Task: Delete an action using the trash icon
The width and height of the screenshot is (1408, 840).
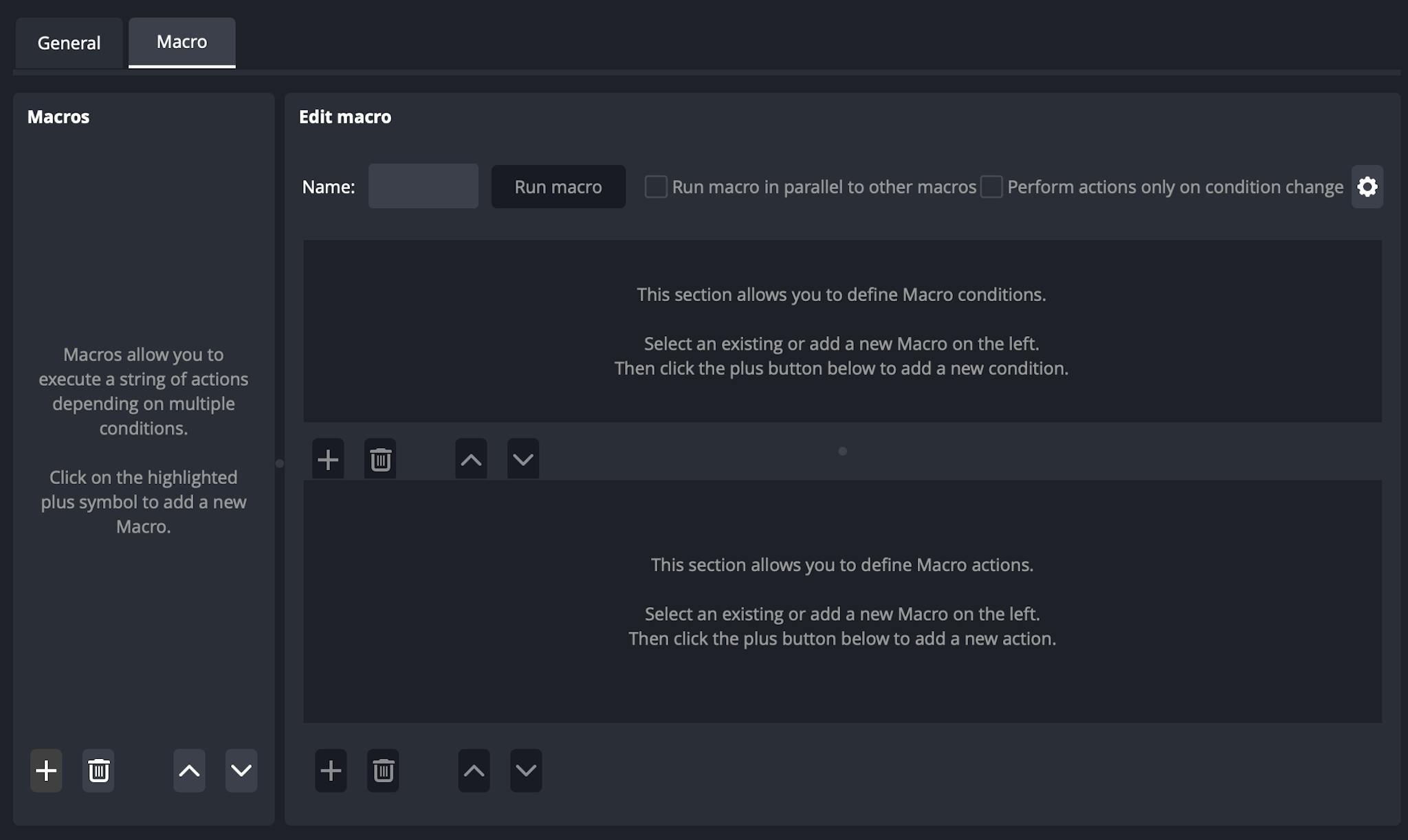Action: (x=383, y=771)
